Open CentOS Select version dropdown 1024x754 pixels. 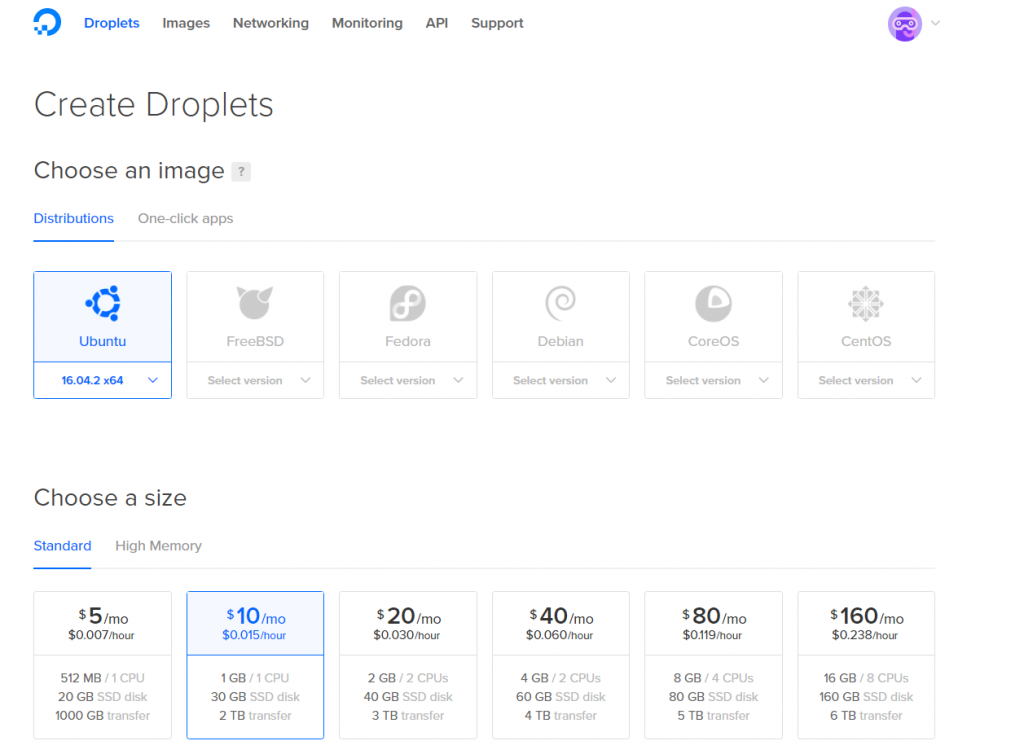pyautogui.click(x=866, y=381)
